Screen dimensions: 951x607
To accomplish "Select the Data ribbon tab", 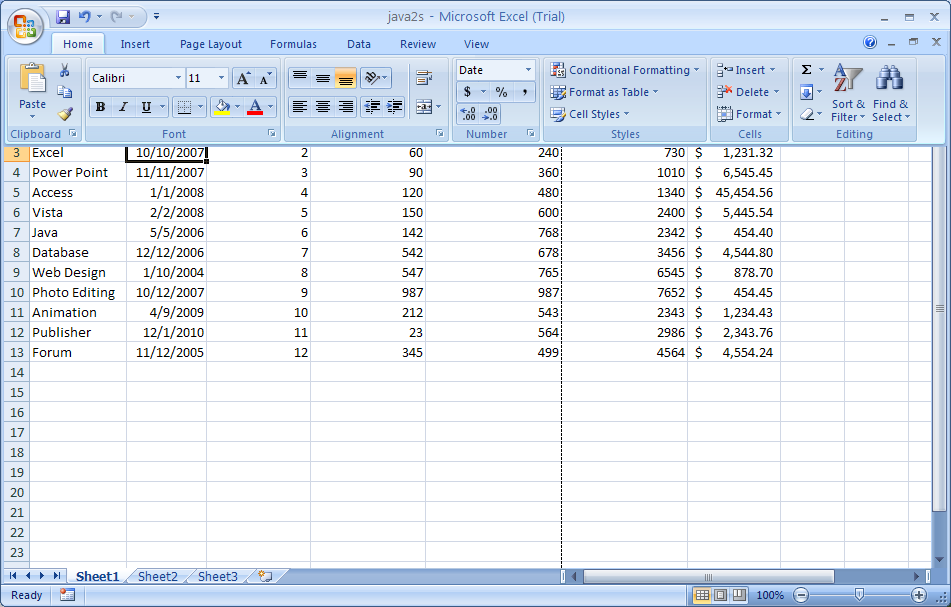I will [x=358, y=44].
